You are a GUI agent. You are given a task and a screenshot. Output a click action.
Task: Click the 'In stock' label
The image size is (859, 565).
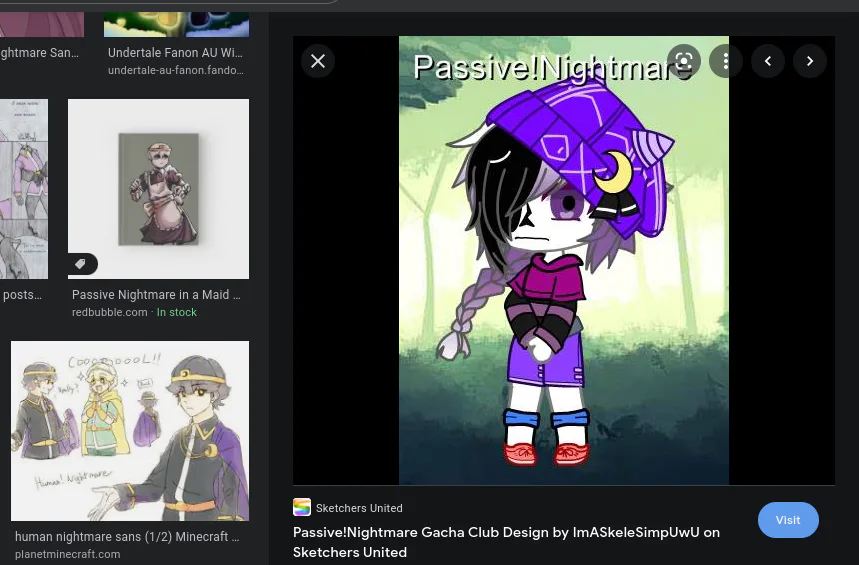pyautogui.click(x=176, y=312)
